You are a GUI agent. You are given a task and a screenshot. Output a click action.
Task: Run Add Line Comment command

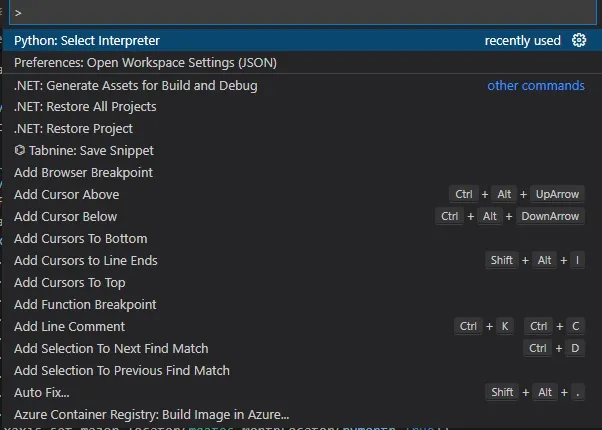coord(69,327)
